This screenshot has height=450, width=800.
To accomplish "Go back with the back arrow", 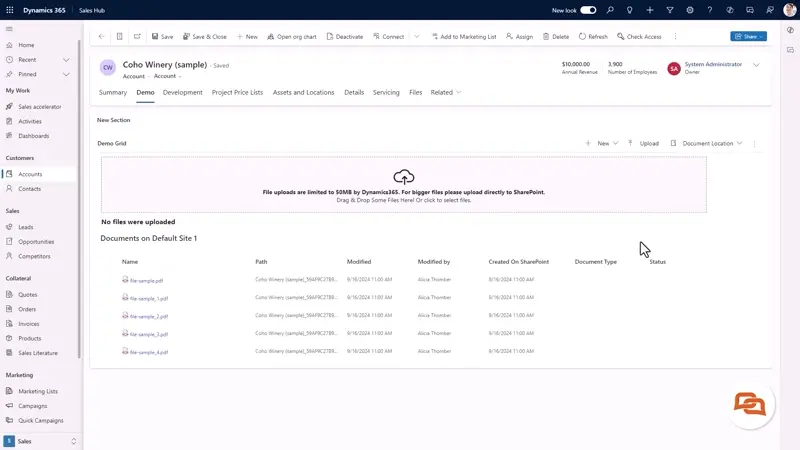I will coord(102,37).
